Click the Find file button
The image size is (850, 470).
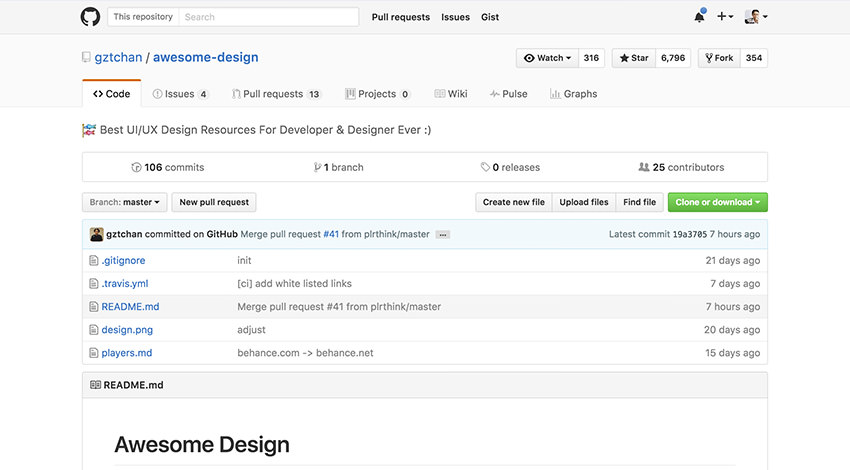tap(640, 202)
